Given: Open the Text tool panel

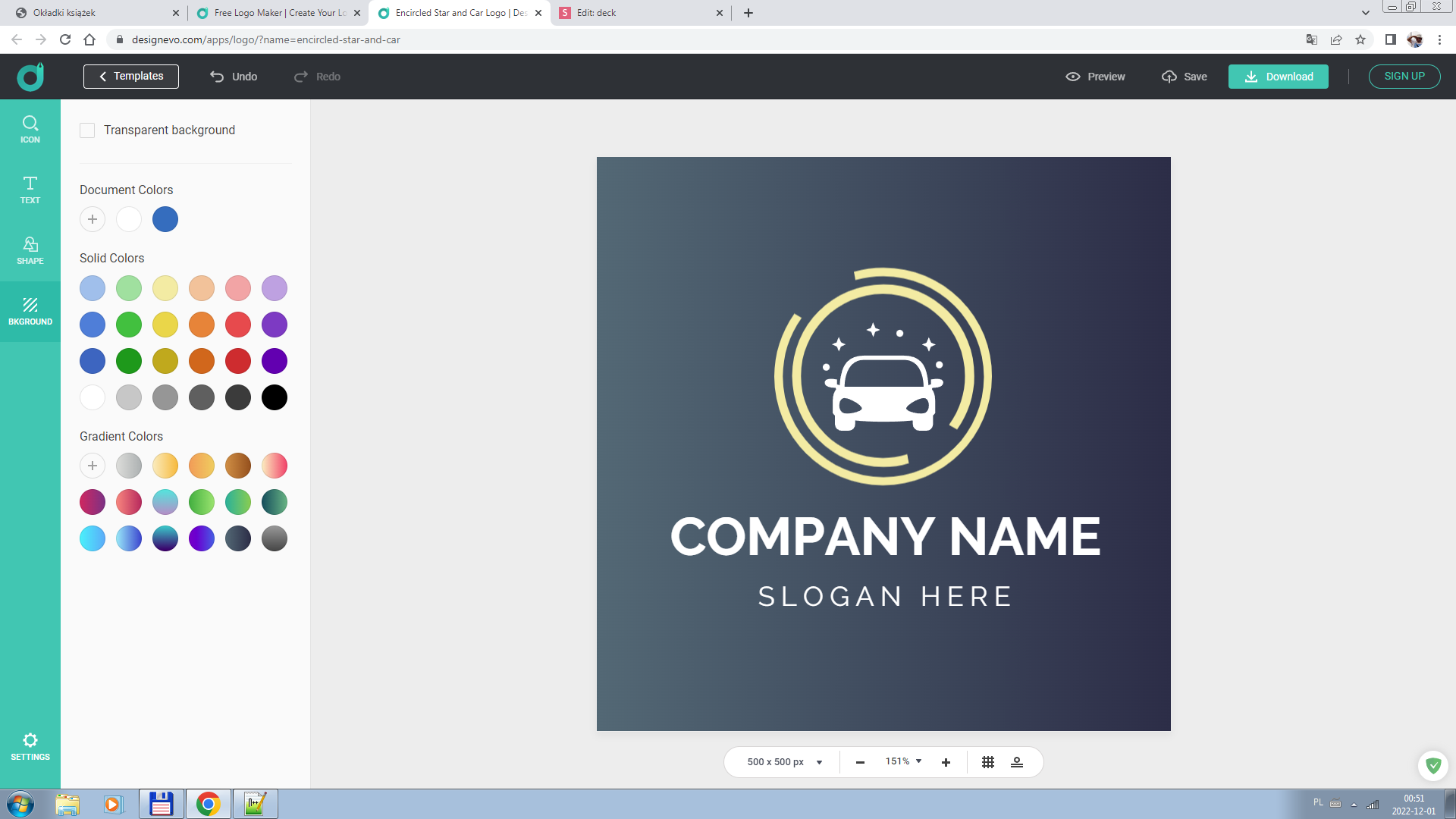Looking at the screenshot, I should tap(30, 190).
